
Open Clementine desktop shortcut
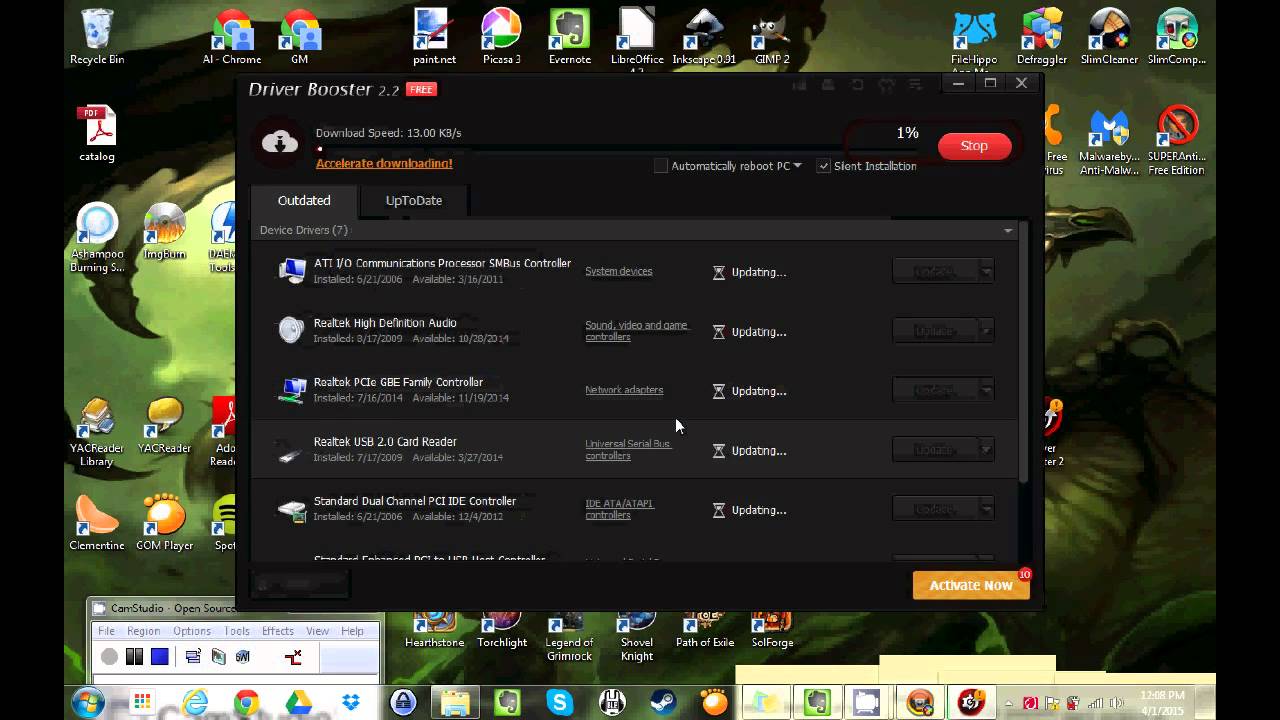(97, 522)
